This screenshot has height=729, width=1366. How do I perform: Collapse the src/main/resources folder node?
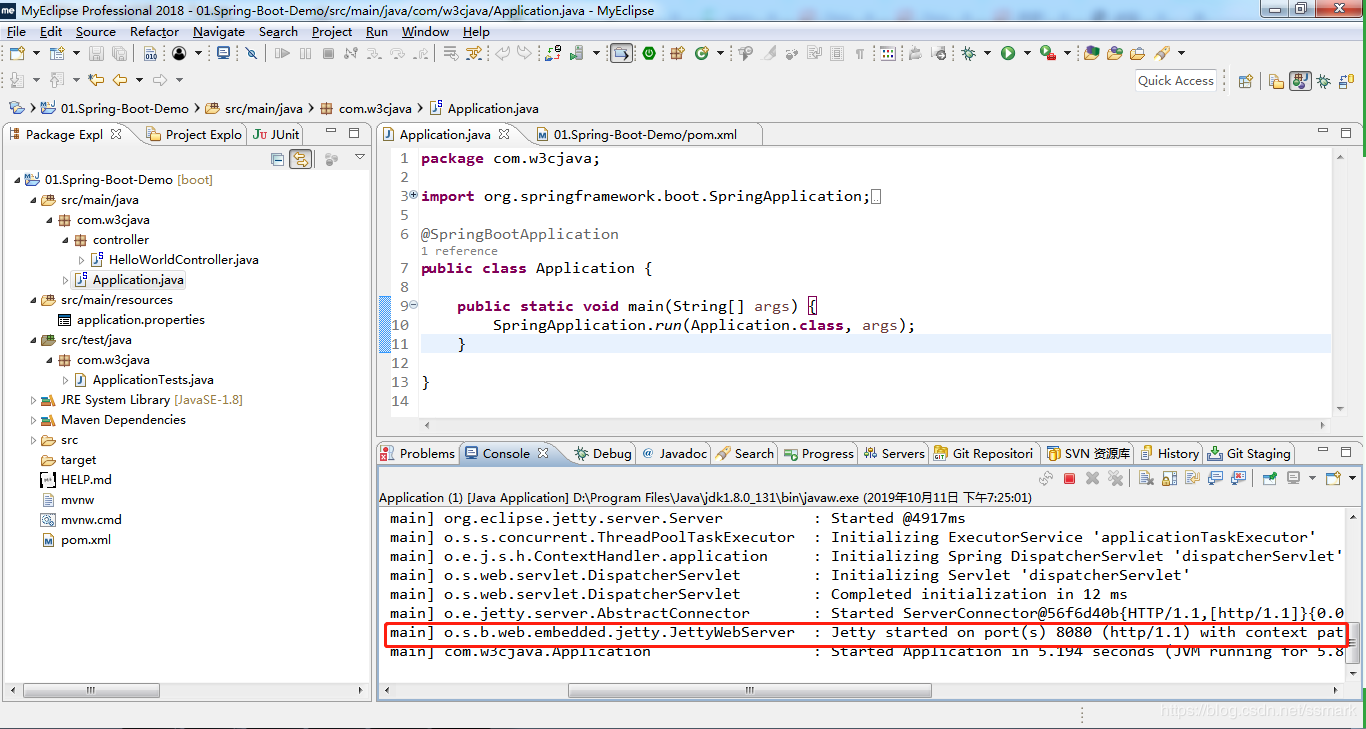coord(34,300)
